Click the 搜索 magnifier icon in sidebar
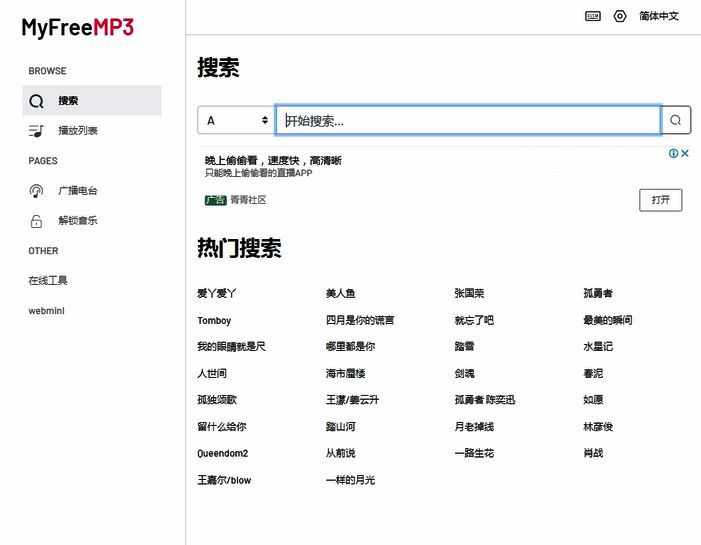The width and height of the screenshot is (701, 545). [37, 101]
